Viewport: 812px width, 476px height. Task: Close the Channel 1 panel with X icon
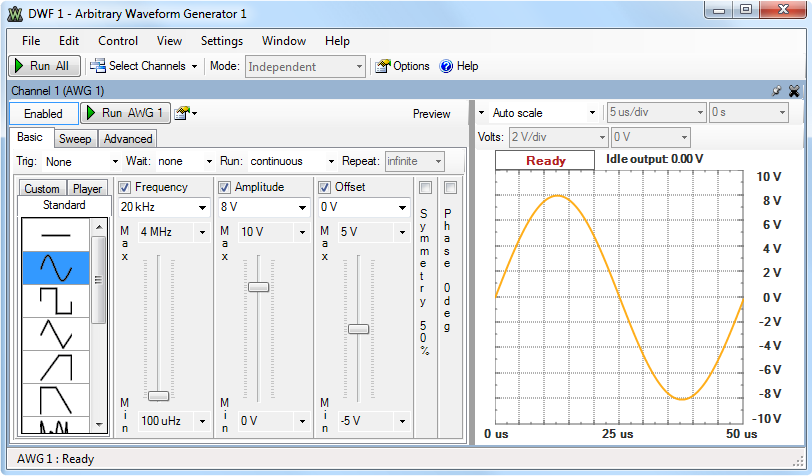(x=793, y=91)
